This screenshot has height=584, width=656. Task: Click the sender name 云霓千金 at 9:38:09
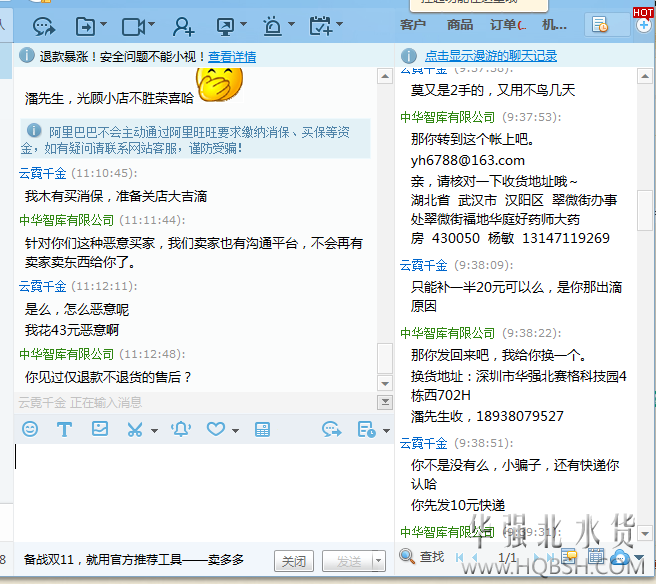[424, 265]
